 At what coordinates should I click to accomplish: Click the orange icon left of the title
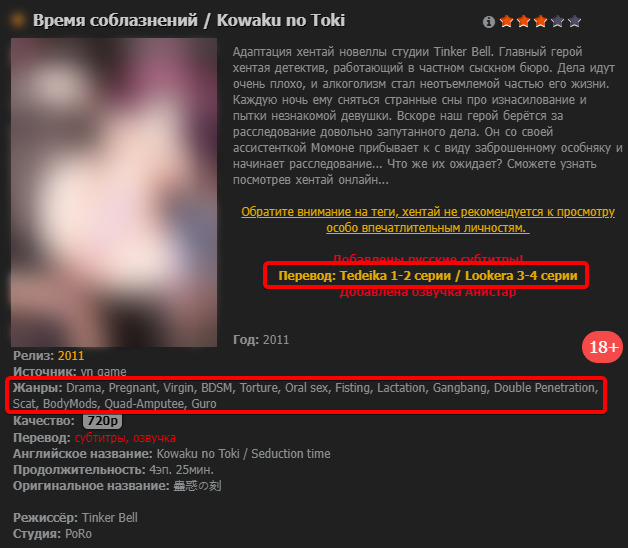pos(17,20)
